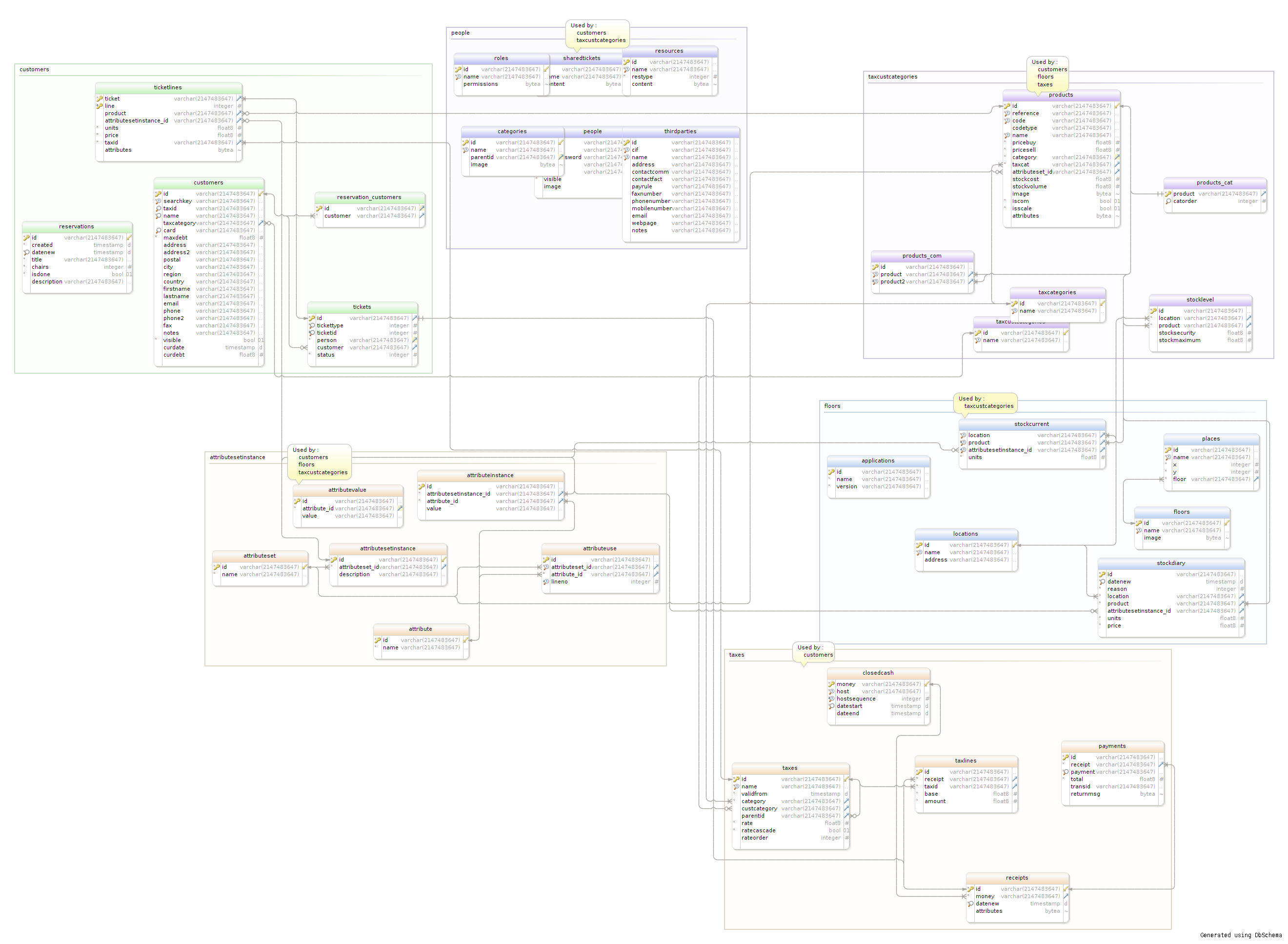
Task: Select the key icon for id in attributeinstance
Action: click(x=421, y=487)
